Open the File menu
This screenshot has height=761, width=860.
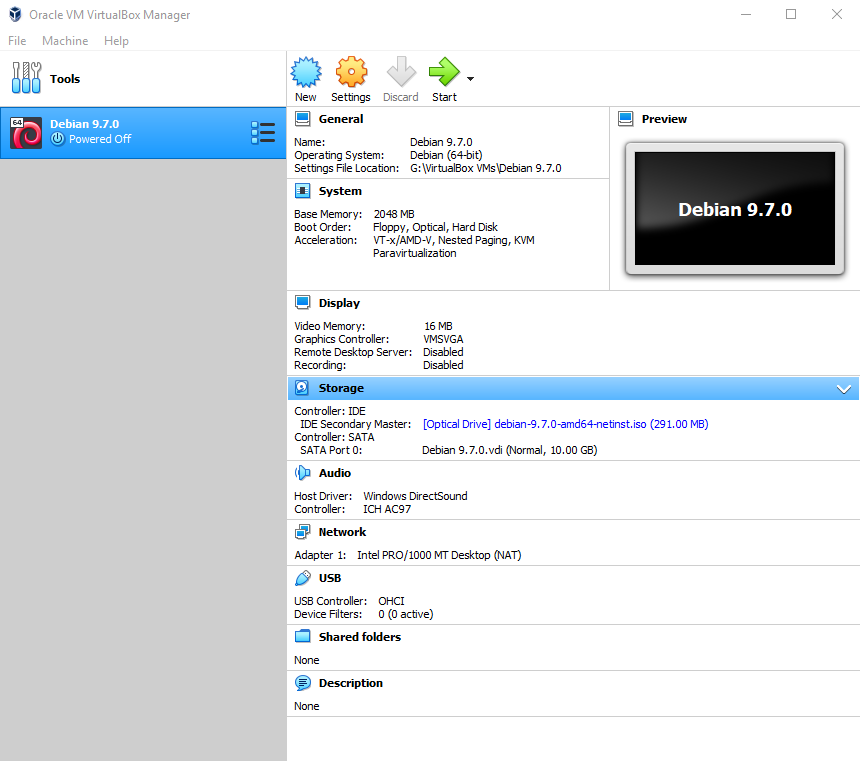coord(17,41)
